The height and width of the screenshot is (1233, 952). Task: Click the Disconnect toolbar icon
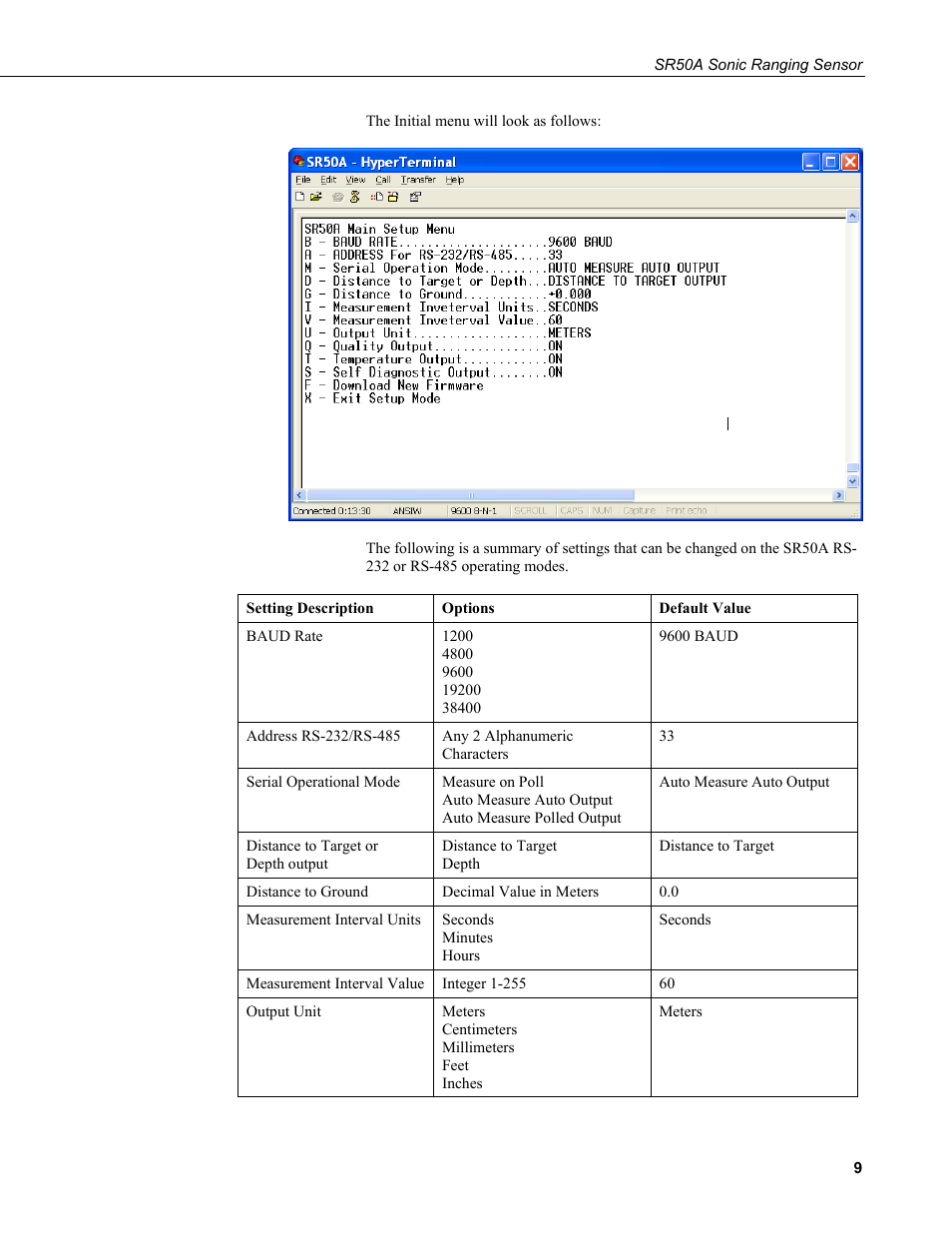[x=354, y=197]
